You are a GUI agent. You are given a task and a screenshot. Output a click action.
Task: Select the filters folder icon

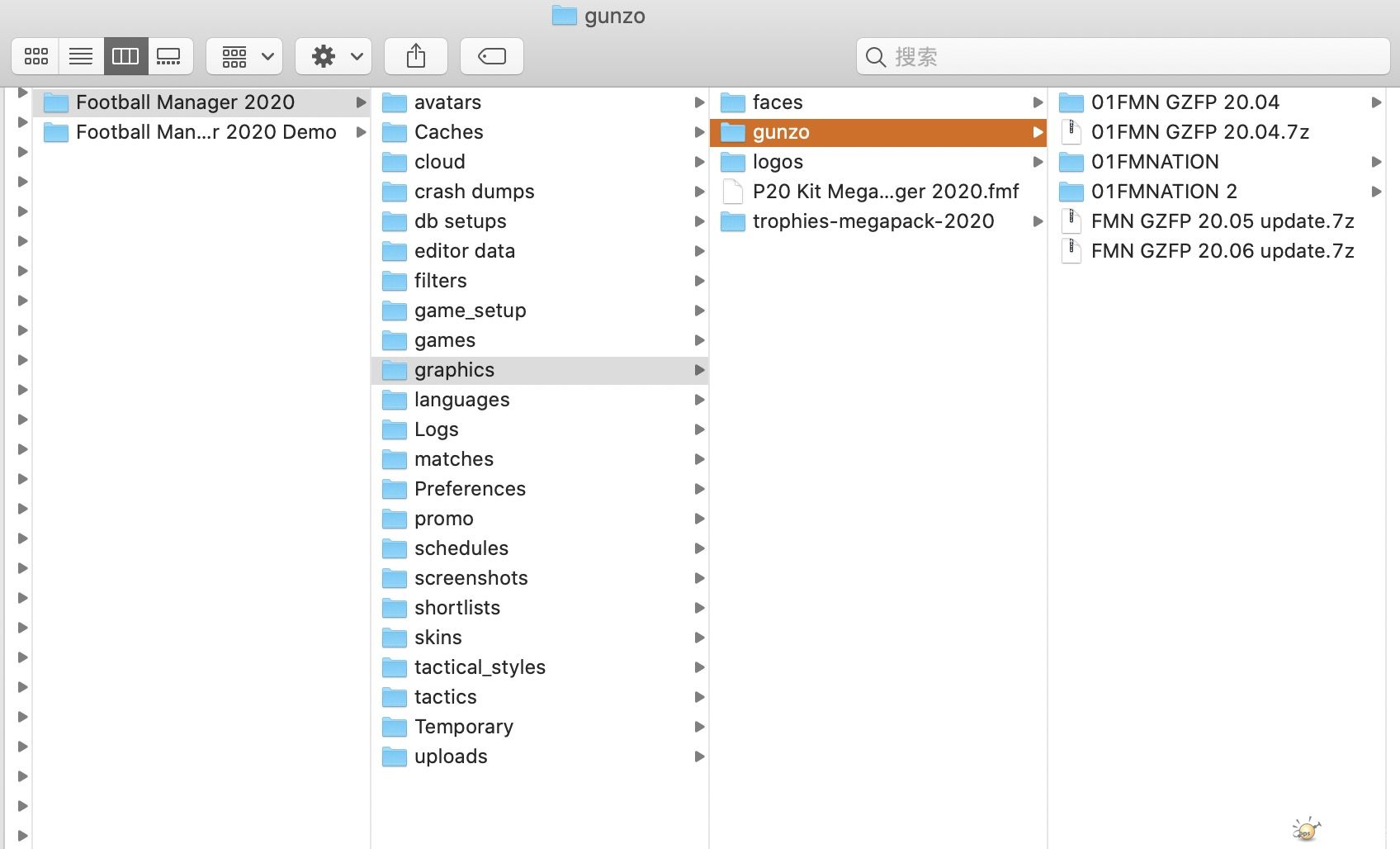coord(395,281)
